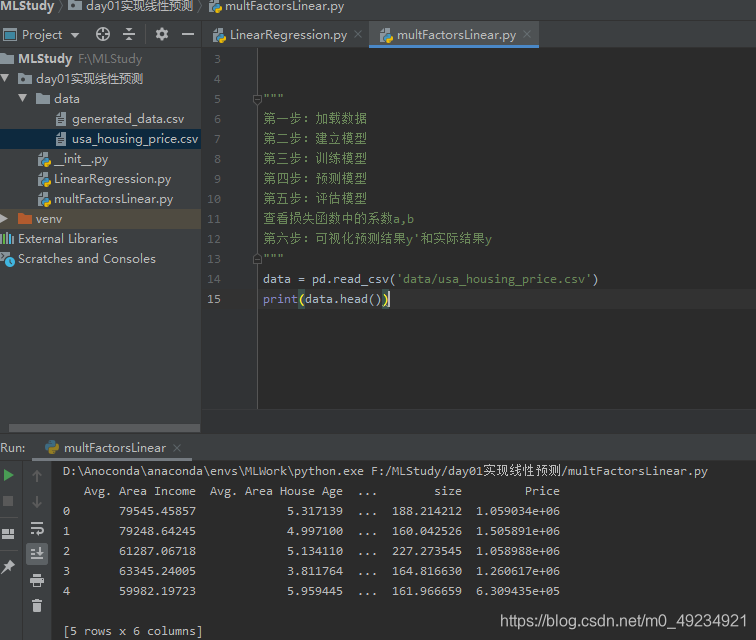The image size is (756, 640).
Task: Click the Down the stack trace arrow
Action: (37, 502)
